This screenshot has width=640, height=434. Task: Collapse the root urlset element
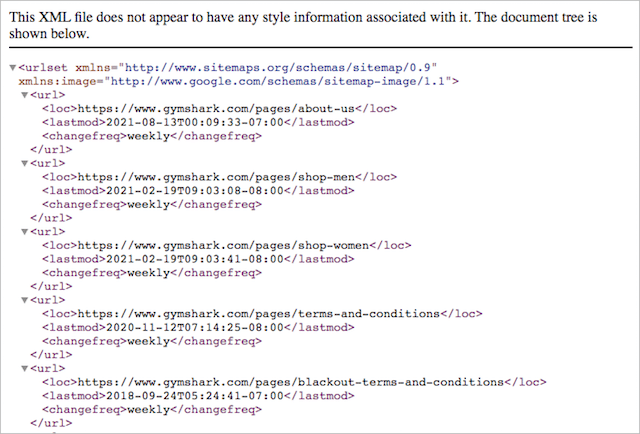pos(12,67)
